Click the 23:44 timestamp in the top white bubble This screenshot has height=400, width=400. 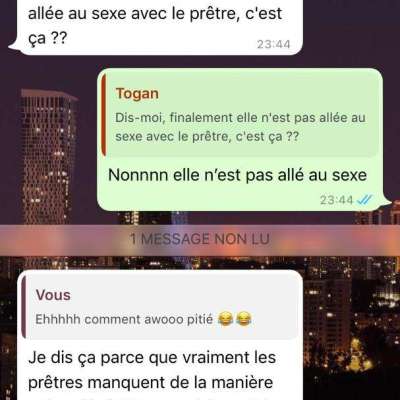point(274,44)
